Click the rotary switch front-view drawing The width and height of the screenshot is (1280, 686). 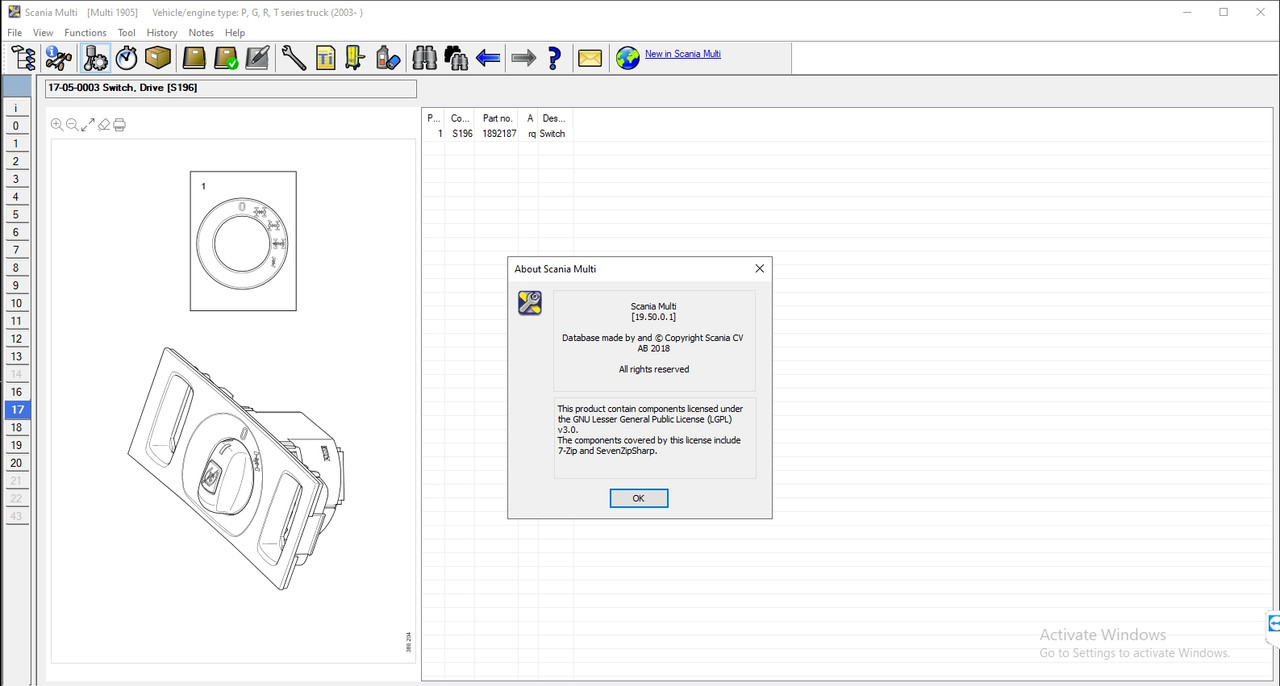coord(243,241)
